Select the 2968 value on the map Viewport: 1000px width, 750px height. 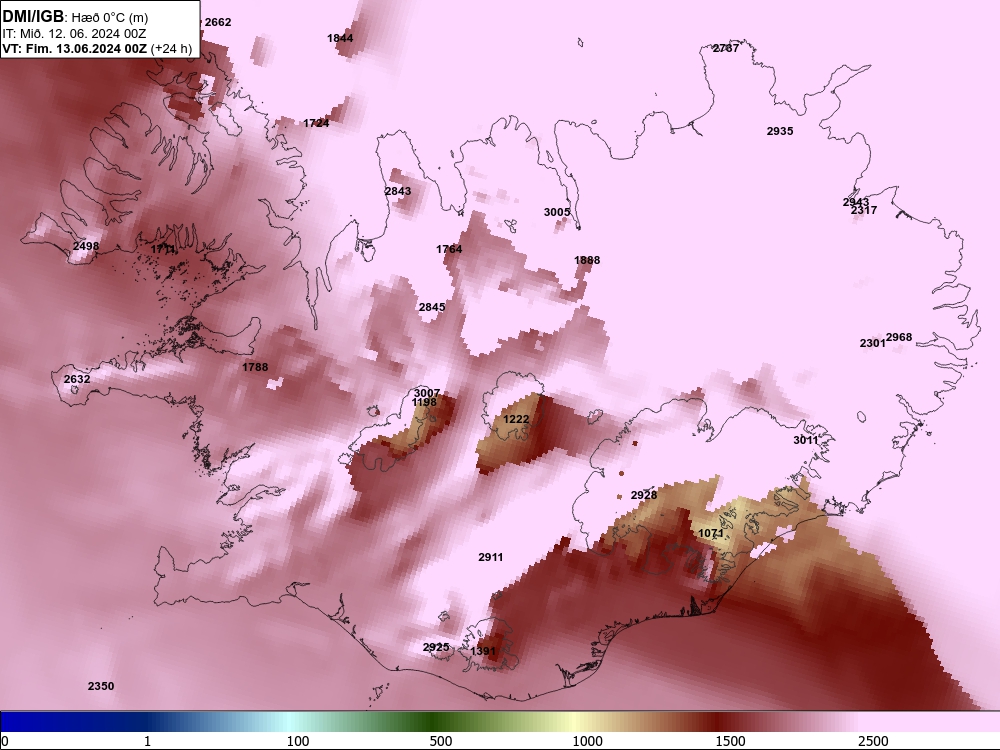pos(899,337)
